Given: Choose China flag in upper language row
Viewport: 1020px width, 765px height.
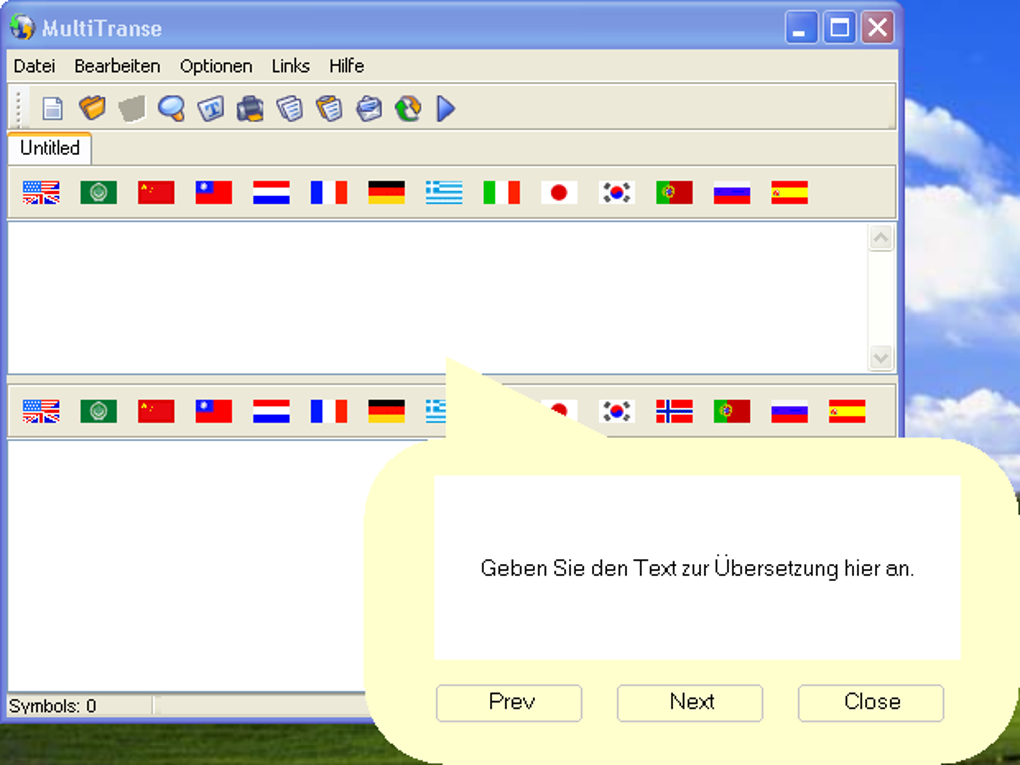Looking at the screenshot, I should pyautogui.click(x=156, y=193).
